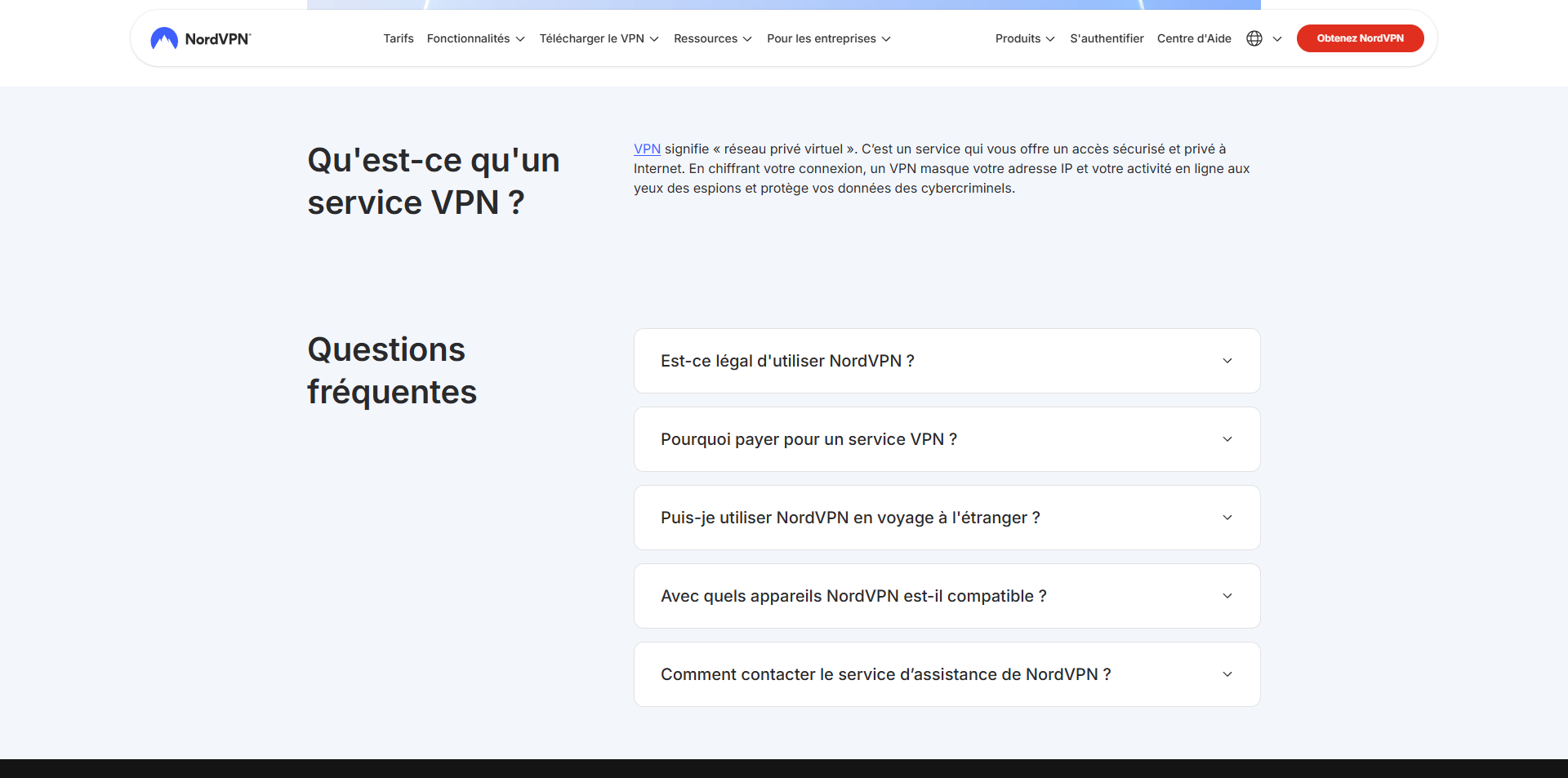Go to Centre d'Aide
This screenshot has height=778, width=1568.
[x=1194, y=38]
